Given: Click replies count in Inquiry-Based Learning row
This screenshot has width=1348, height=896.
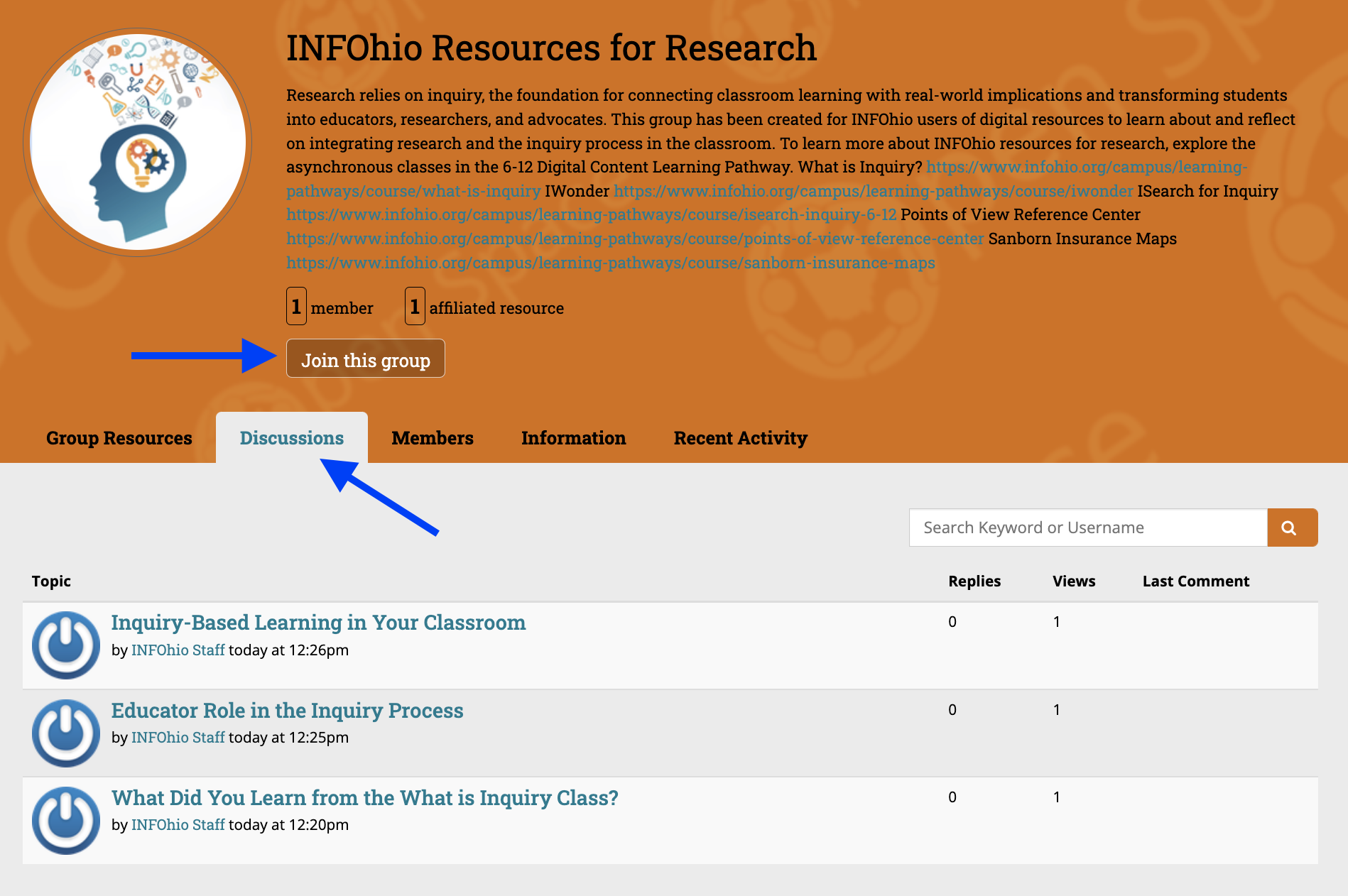Looking at the screenshot, I should (952, 622).
